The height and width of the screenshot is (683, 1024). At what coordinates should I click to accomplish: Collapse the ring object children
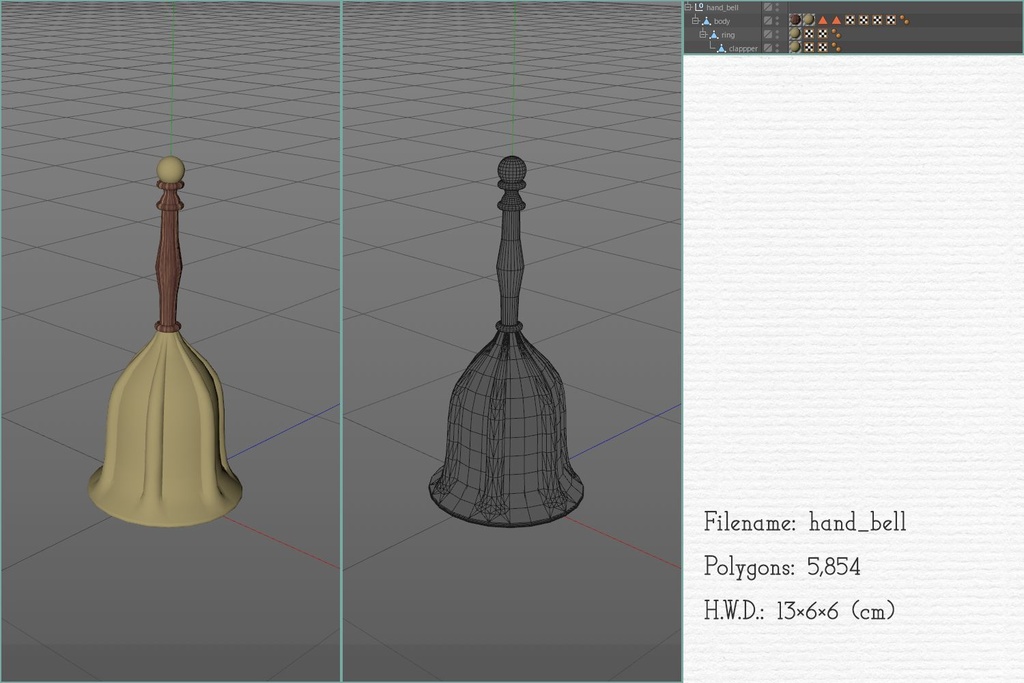point(703,35)
